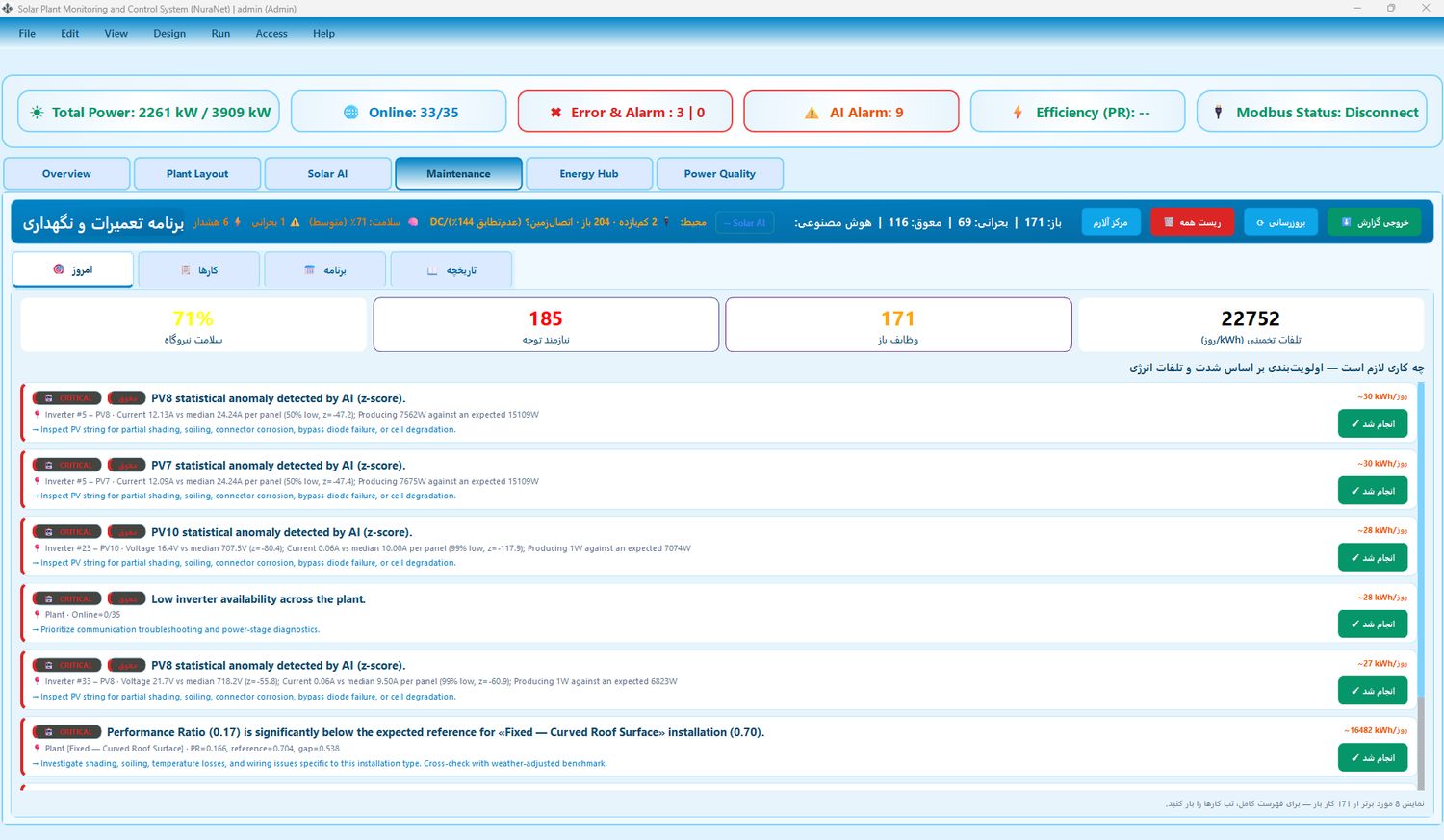Image resolution: width=1444 pixels, height=840 pixels.
Task: Mark Low inverter availability task as انجام شد
Action: click(x=1373, y=624)
